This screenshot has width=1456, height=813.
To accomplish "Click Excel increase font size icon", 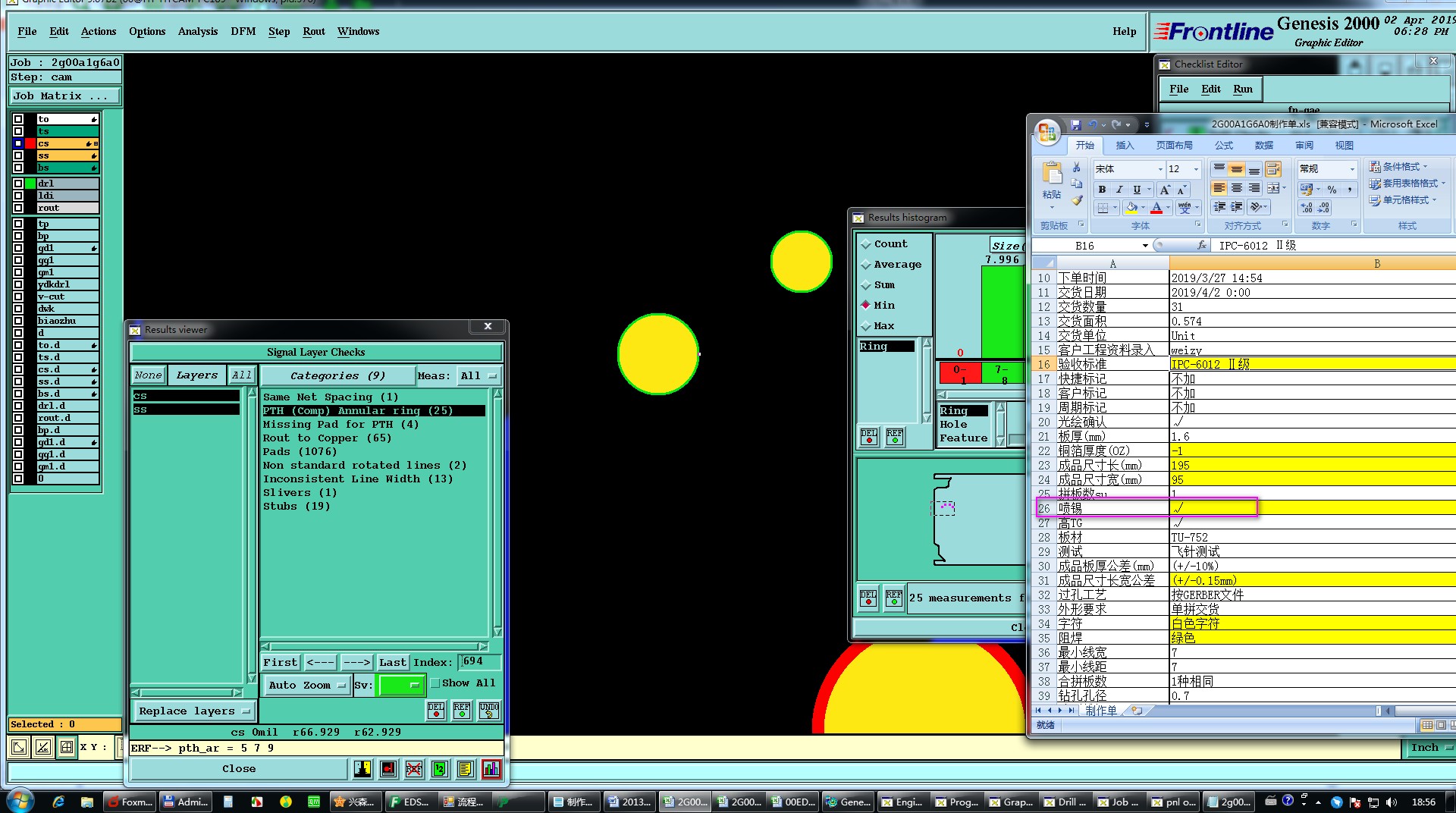I will 1165,190.
